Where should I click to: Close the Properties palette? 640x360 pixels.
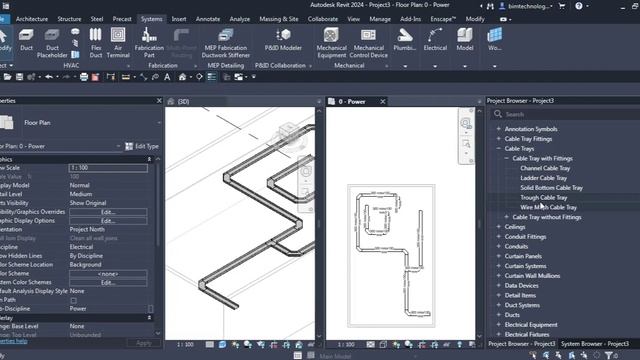click(x=159, y=100)
